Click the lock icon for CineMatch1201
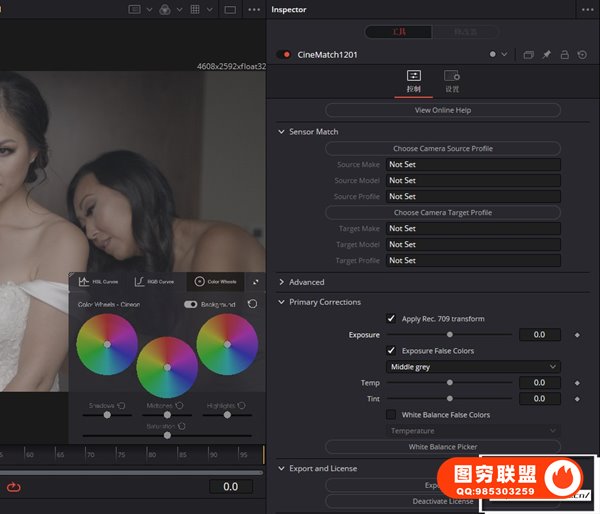 (564, 54)
